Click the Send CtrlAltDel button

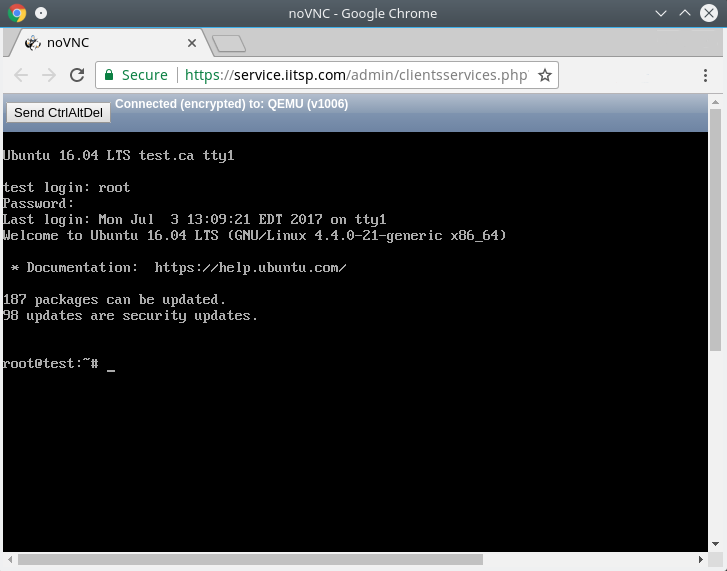coord(58,113)
